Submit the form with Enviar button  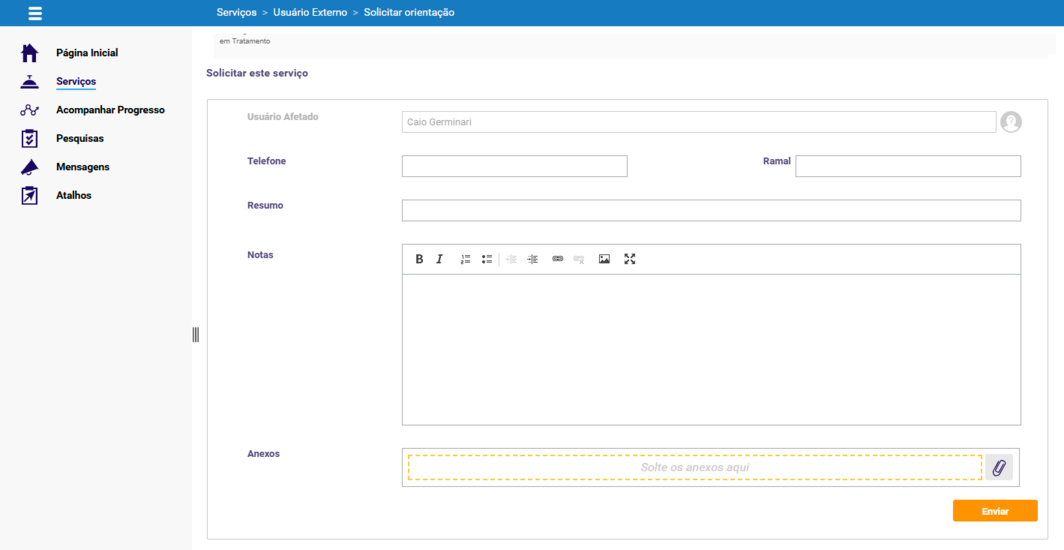pos(995,511)
